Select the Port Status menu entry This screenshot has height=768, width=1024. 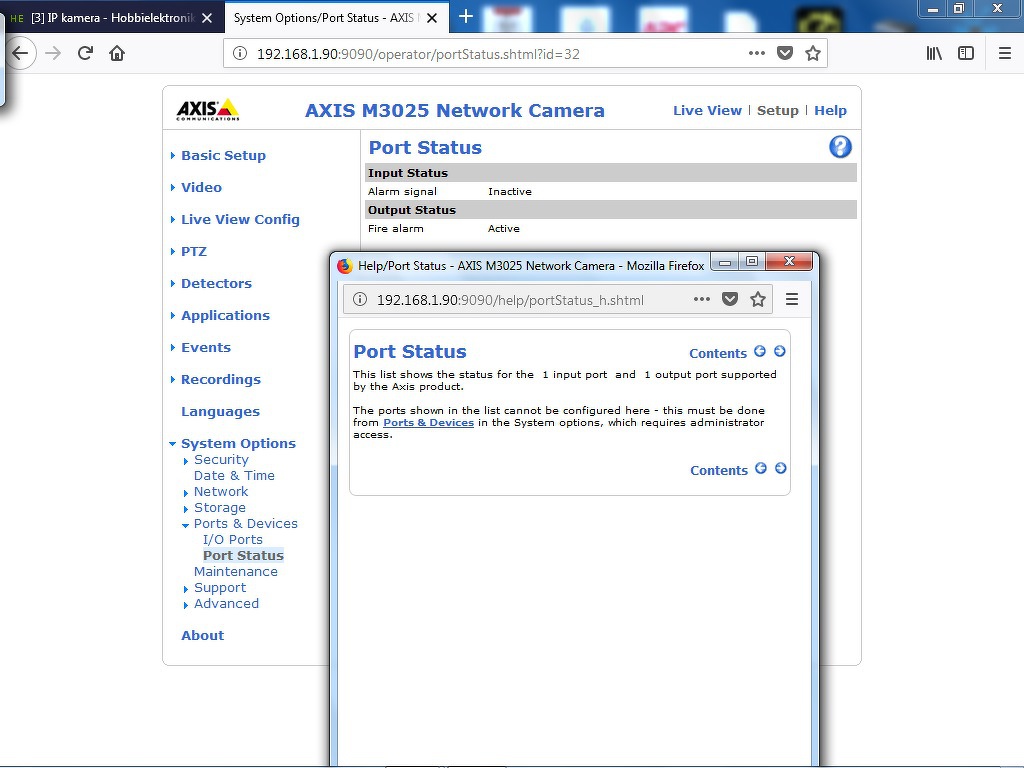pos(243,556)
